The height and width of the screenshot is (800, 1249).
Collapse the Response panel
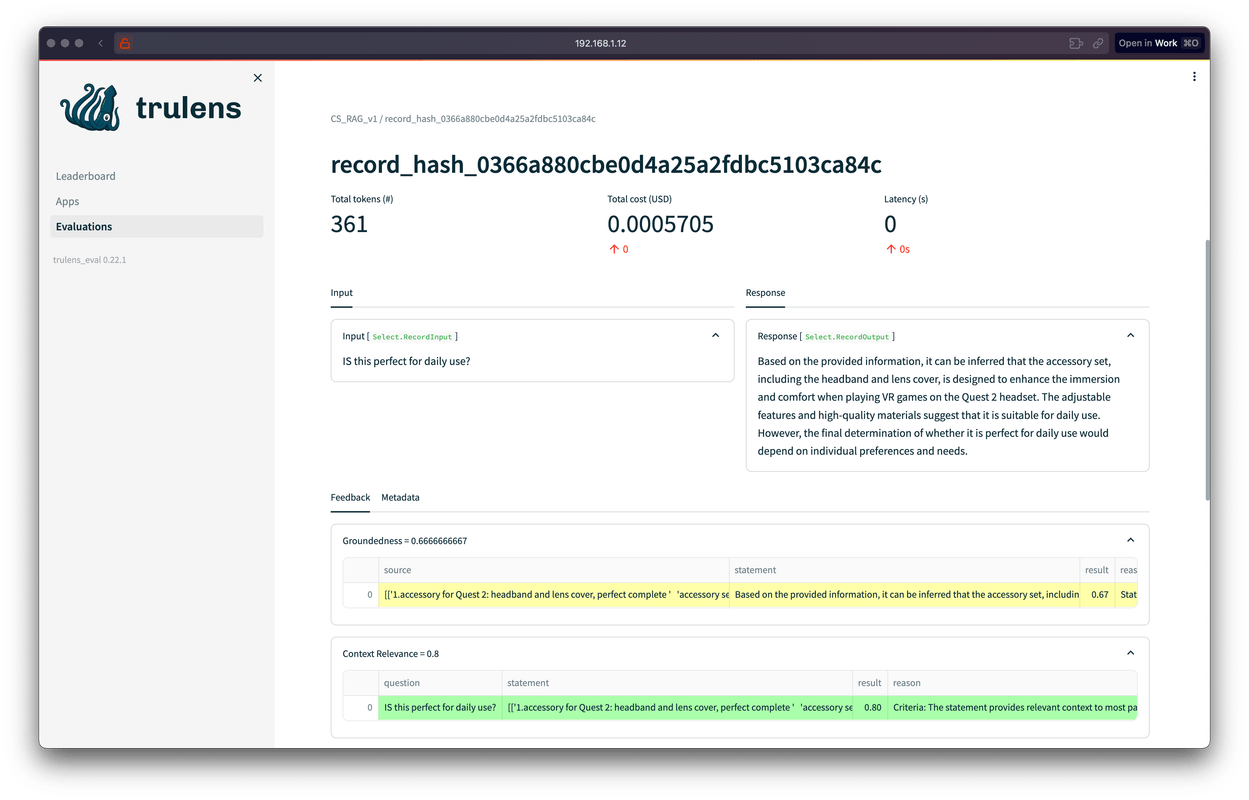point(1130,335)
